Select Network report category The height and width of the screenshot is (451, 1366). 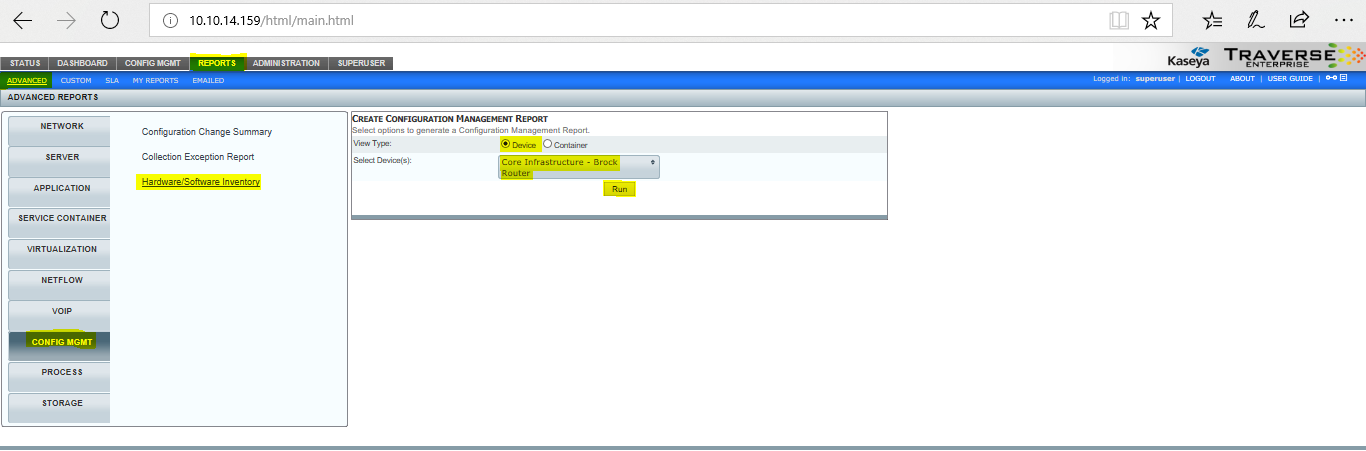59,129
